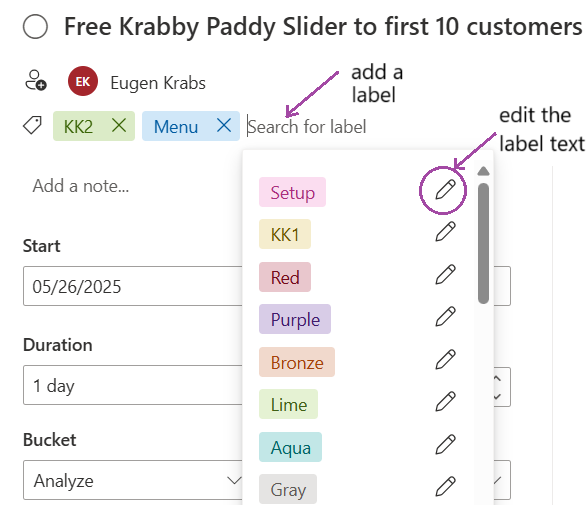588x505 pixels.
Task: Open the Add a note area
Action: click(x=81, y=186)
